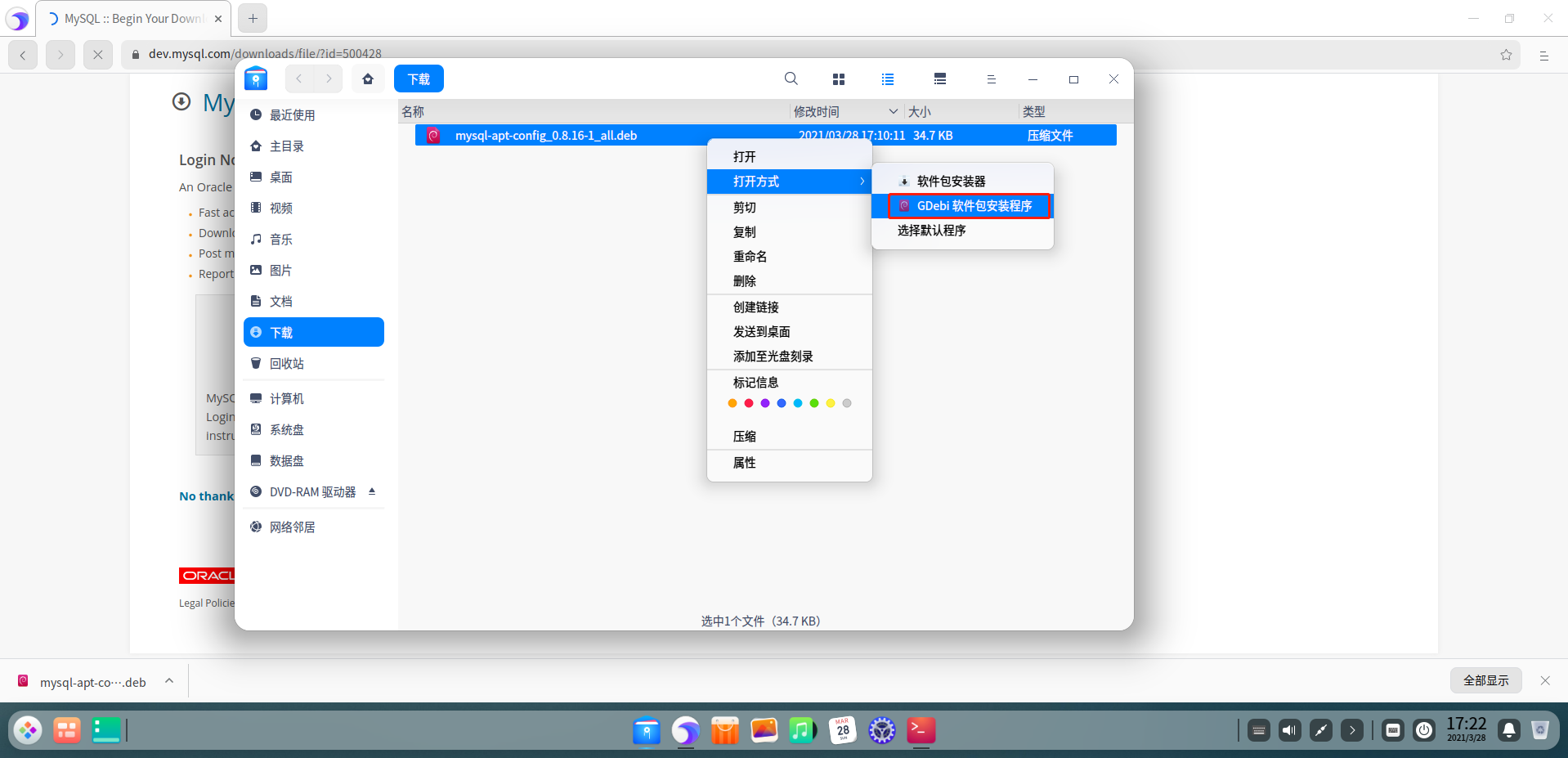The width and height of the screenshot is (1568, 758).
Task: Eject the DVD-RAM drive
Action: click(x=372, y=491)
